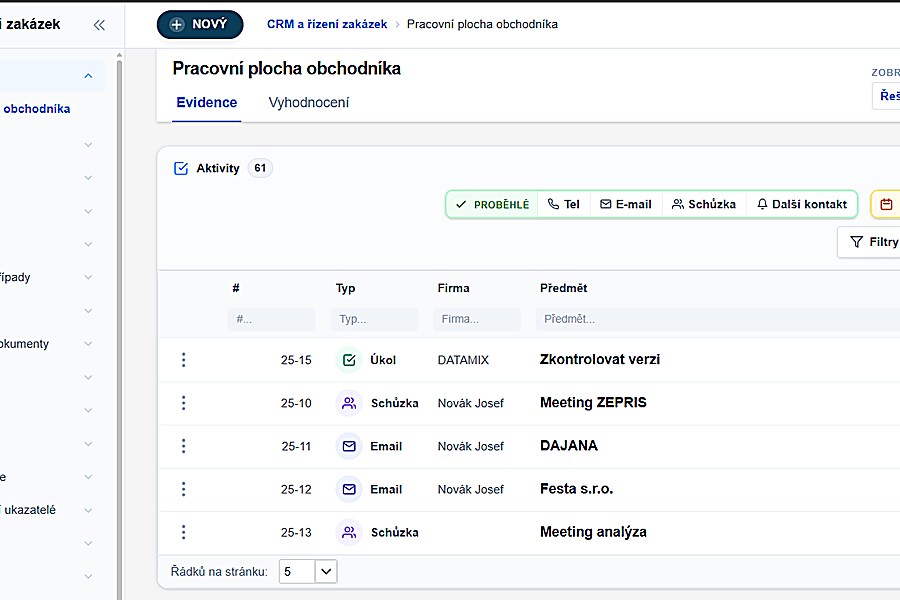Select obchodníka sidebar item
The image size is (900, 600).
(x=37, y=109)
